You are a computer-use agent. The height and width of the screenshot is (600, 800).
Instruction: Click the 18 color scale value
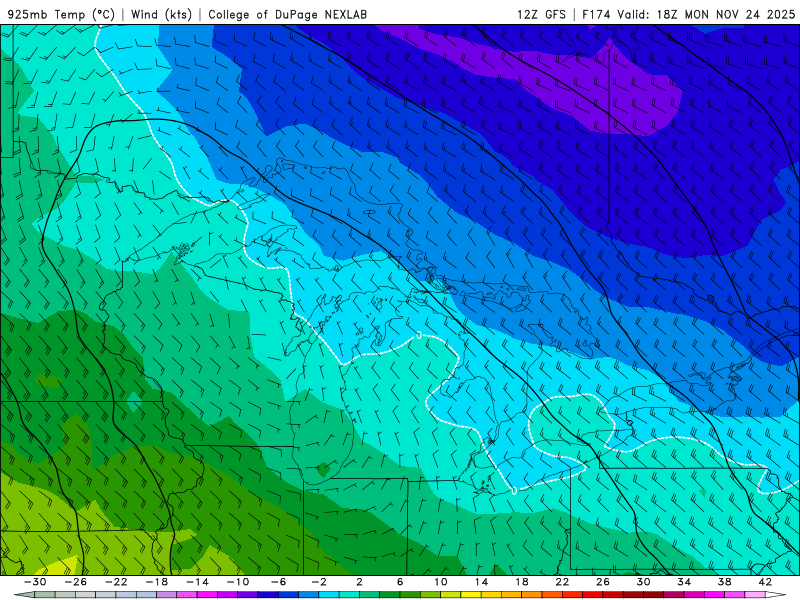(x=521, y=582)
